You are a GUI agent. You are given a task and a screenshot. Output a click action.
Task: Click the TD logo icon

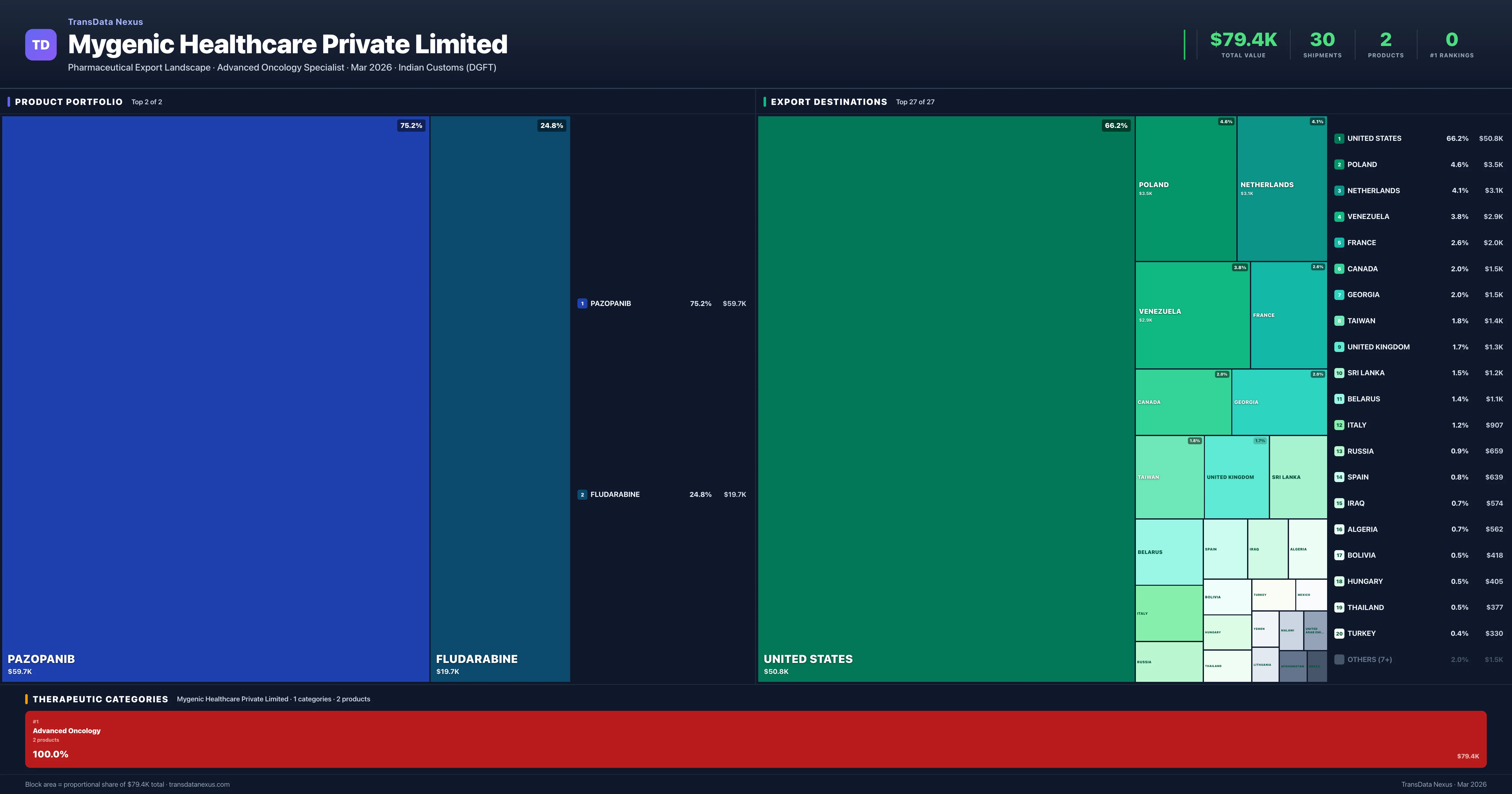(41, 45)
